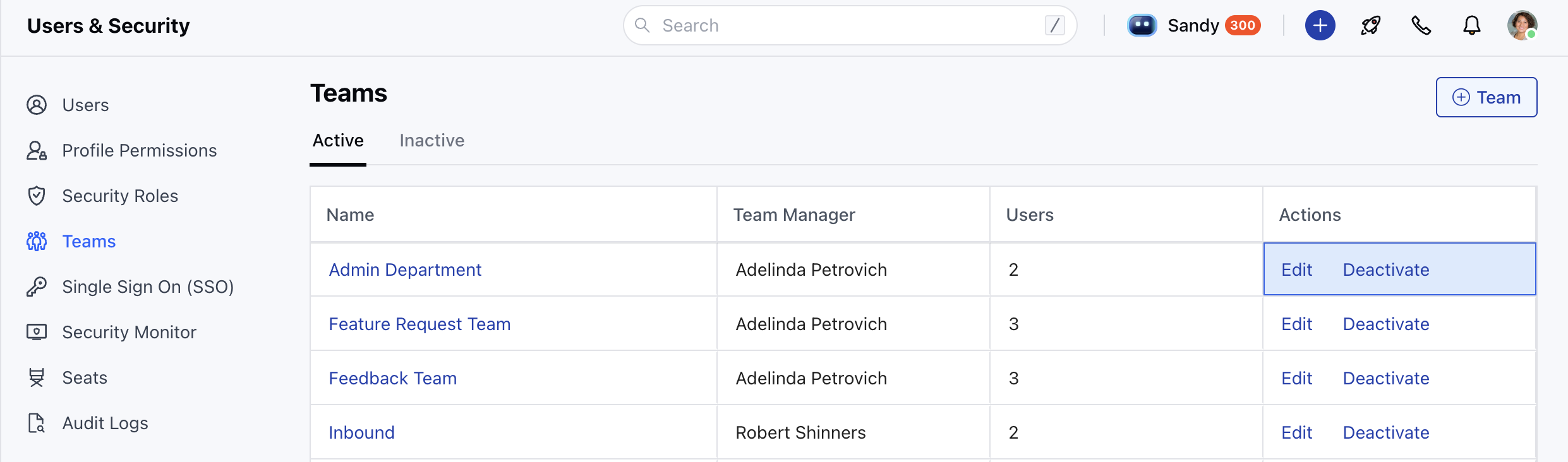1568x462 pixels.
Task: Open the Admin Department team link
Action: (x=405, y=269)
